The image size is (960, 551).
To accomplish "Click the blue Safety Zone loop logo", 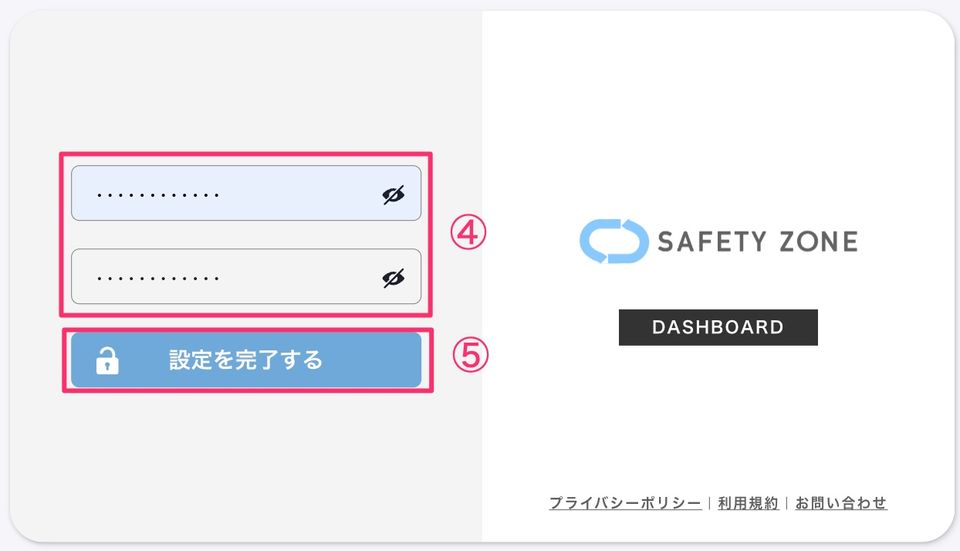I will click(614, 241).
